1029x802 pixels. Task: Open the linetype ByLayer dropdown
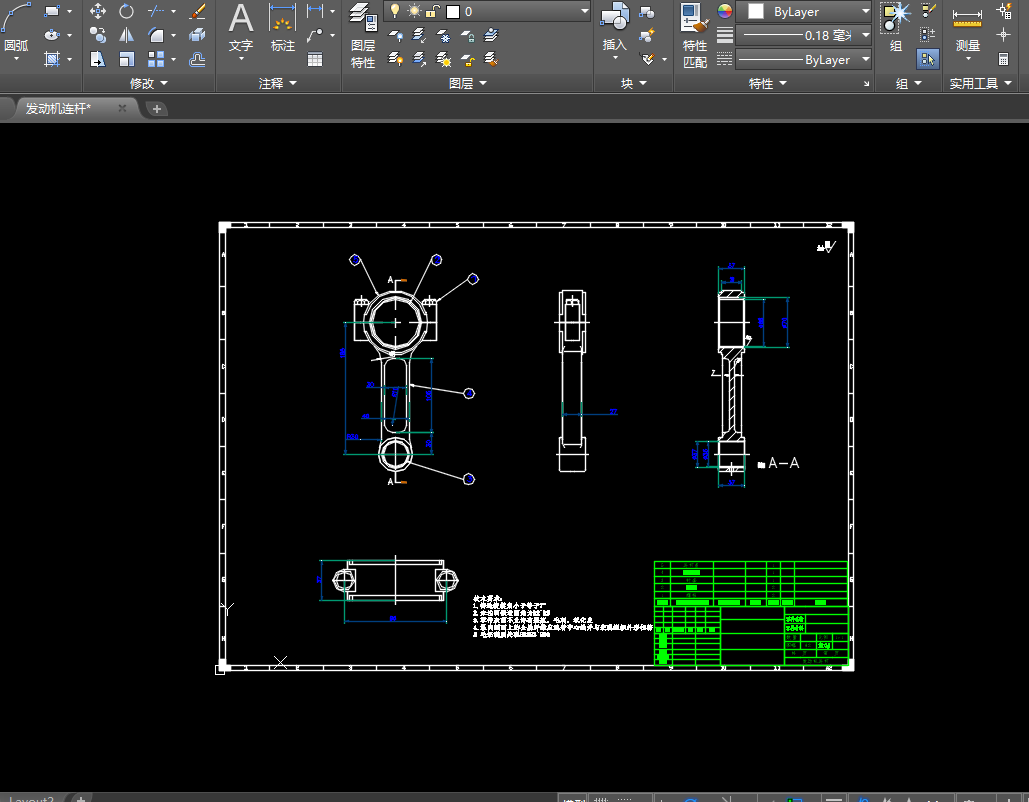tap(866, 60)
